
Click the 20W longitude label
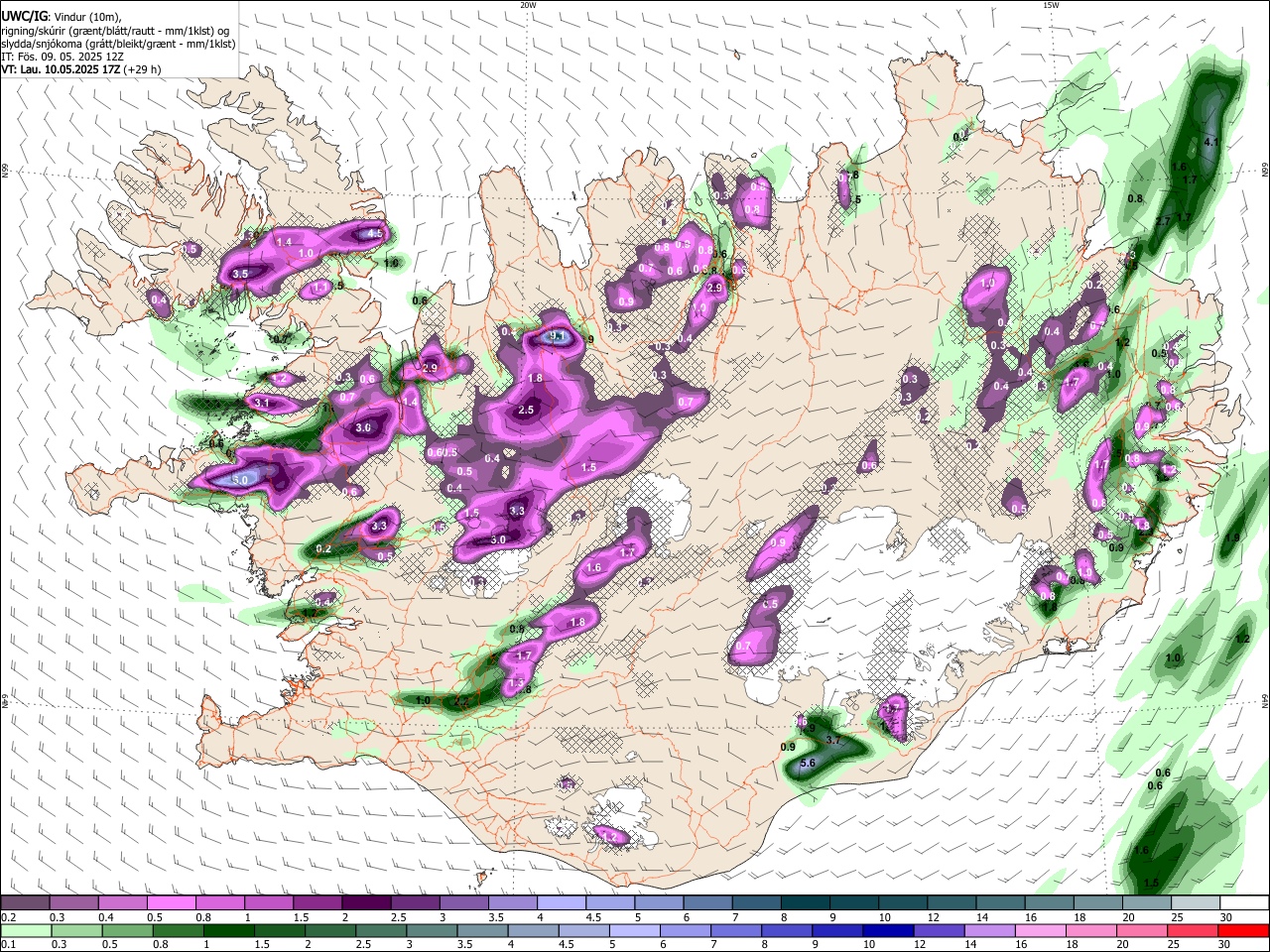point(528,5)
